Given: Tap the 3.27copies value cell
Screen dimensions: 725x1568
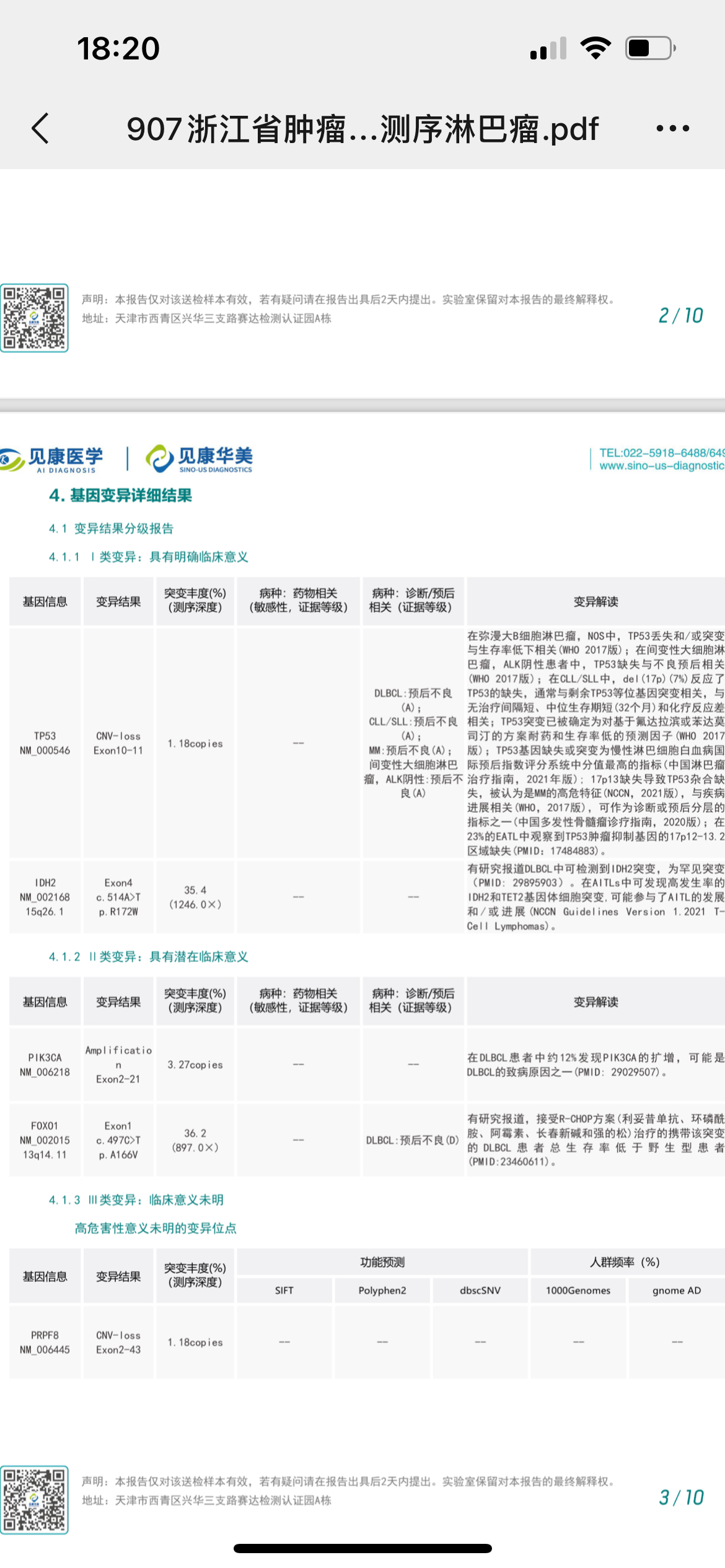Looking at the screenshot, I should click(195, 1065).
